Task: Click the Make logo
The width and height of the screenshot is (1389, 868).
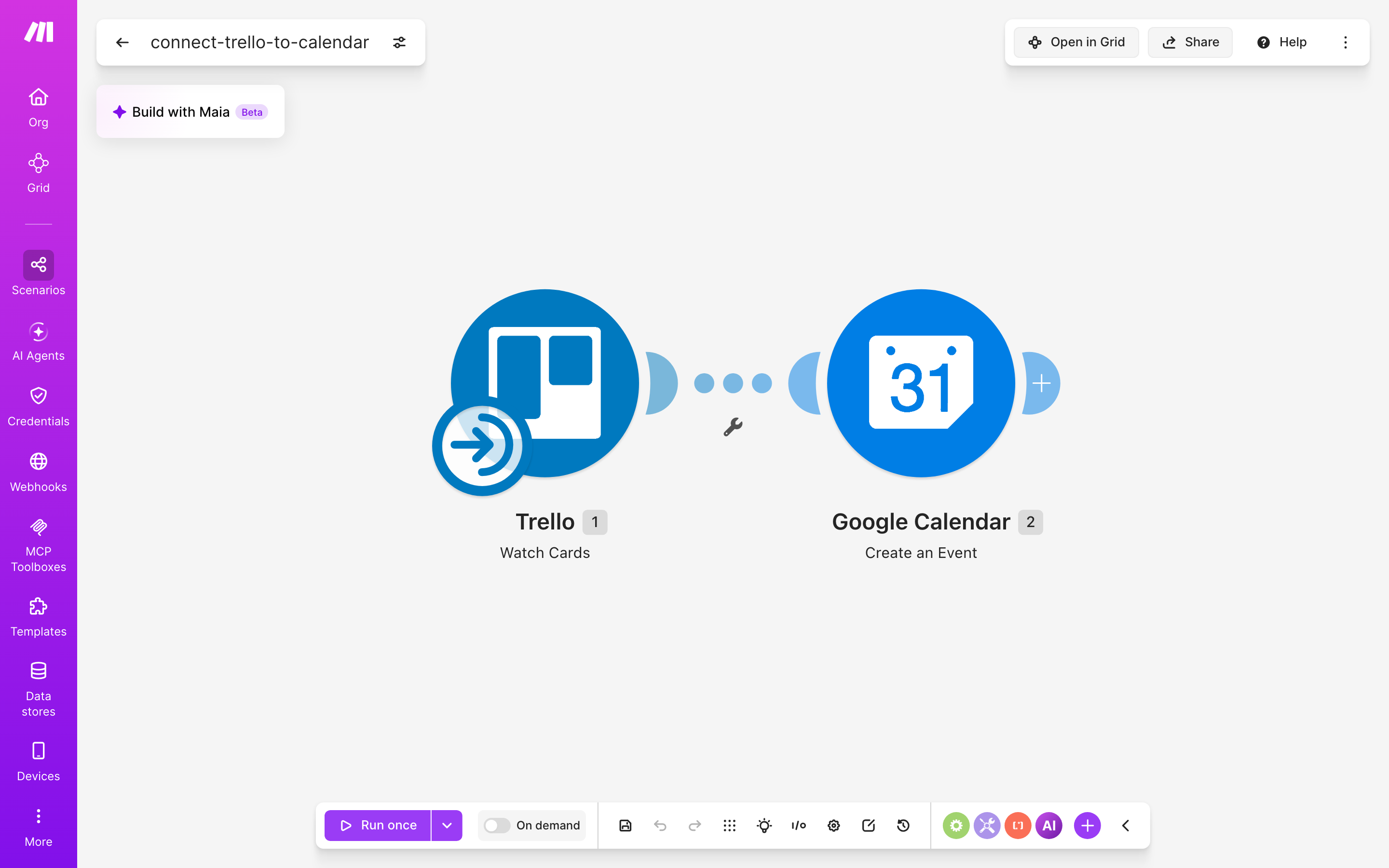Action: (39, 31)
